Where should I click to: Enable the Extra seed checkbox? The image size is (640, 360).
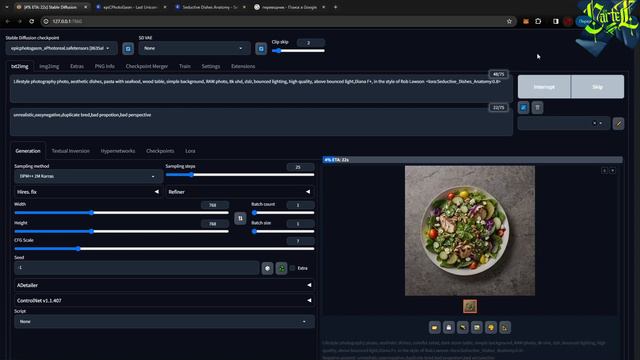click(292, 268)
